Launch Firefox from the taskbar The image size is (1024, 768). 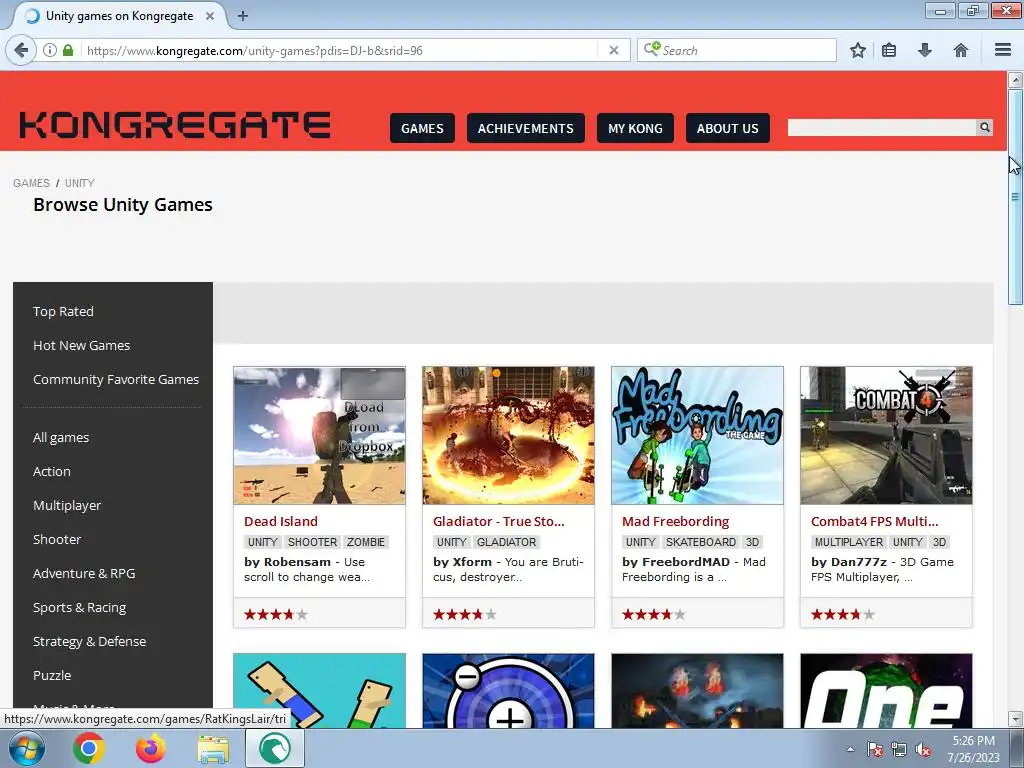coord(150,748)
